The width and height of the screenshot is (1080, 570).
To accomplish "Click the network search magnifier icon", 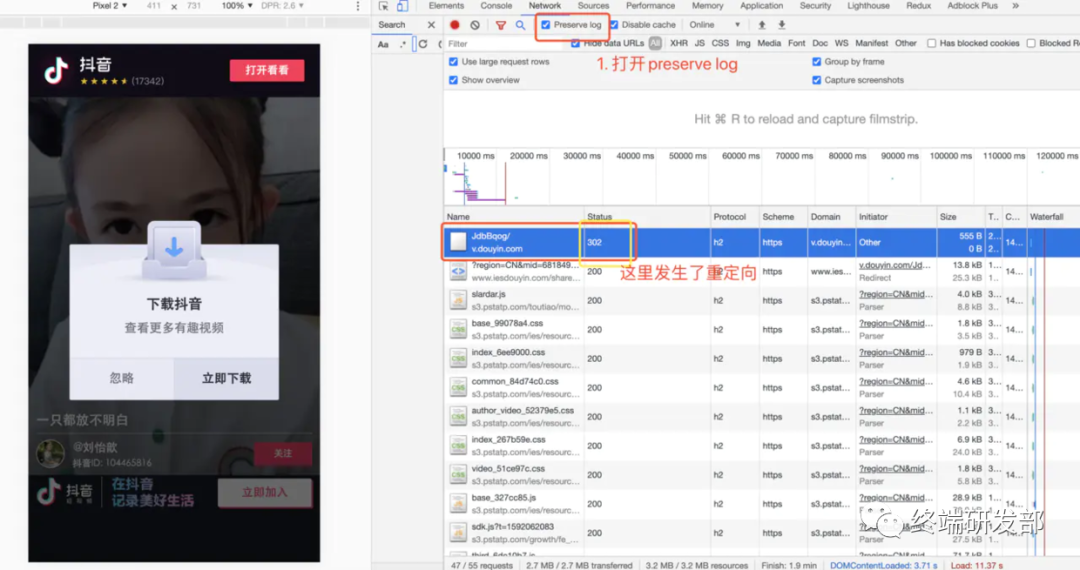I will (521, 25).
